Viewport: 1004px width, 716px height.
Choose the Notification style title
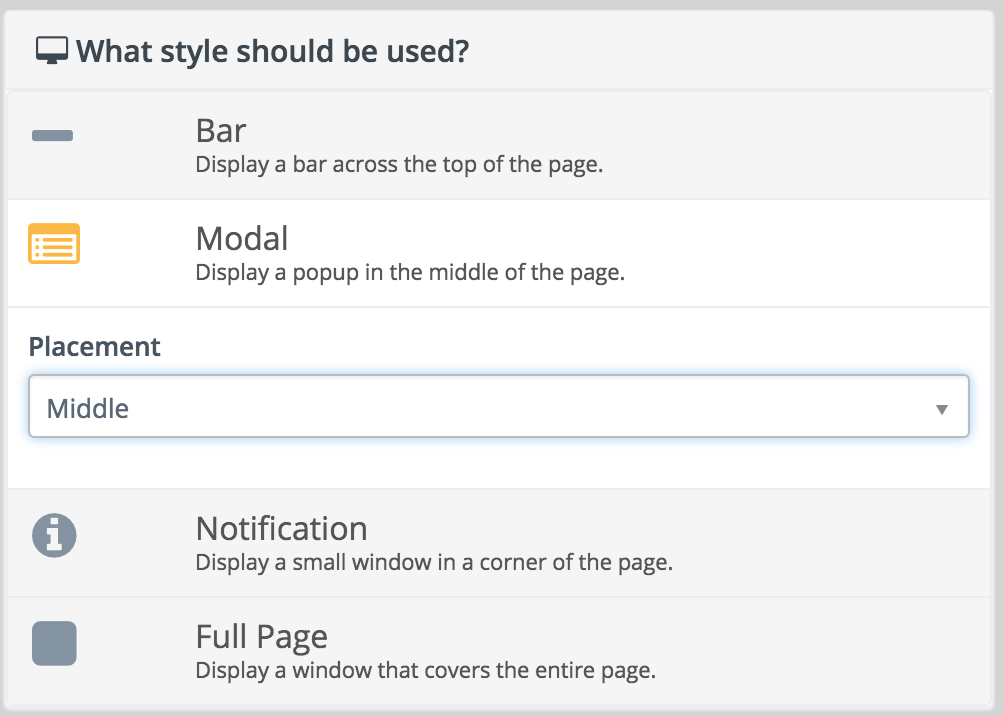(282, 528)
